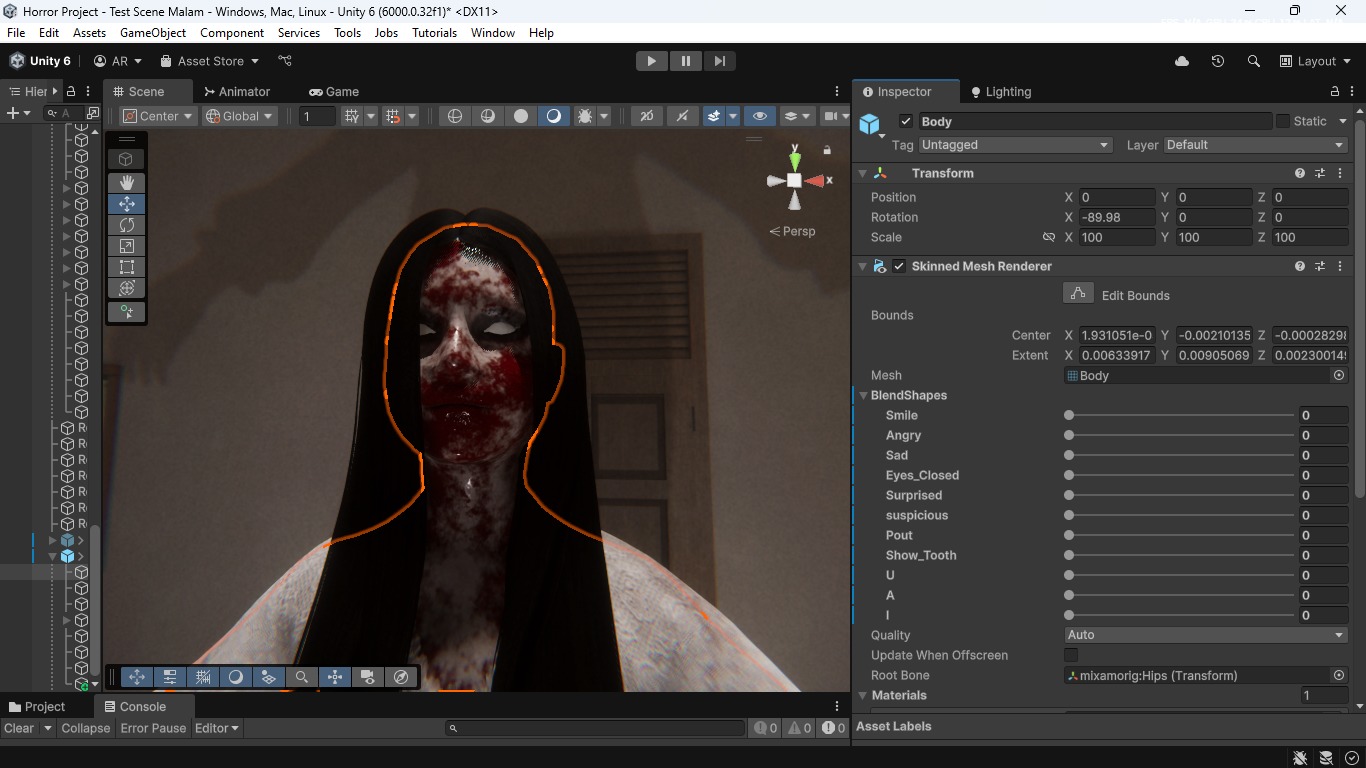
Task: Click the shaded draw mode icon
Action: [x=553, y=116]
